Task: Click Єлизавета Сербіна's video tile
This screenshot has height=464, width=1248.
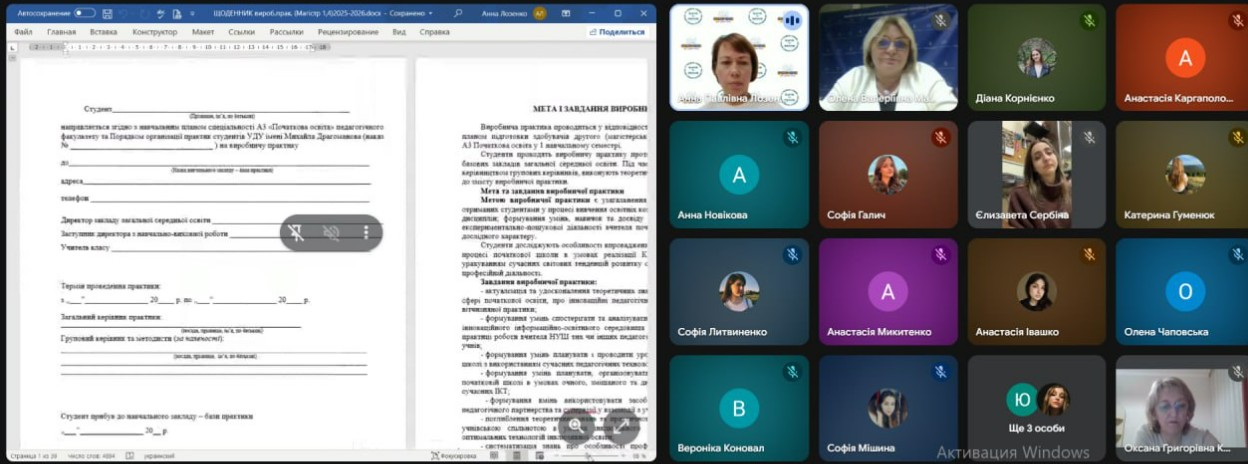Action: pyautogui.click(x=1037, y=174)
